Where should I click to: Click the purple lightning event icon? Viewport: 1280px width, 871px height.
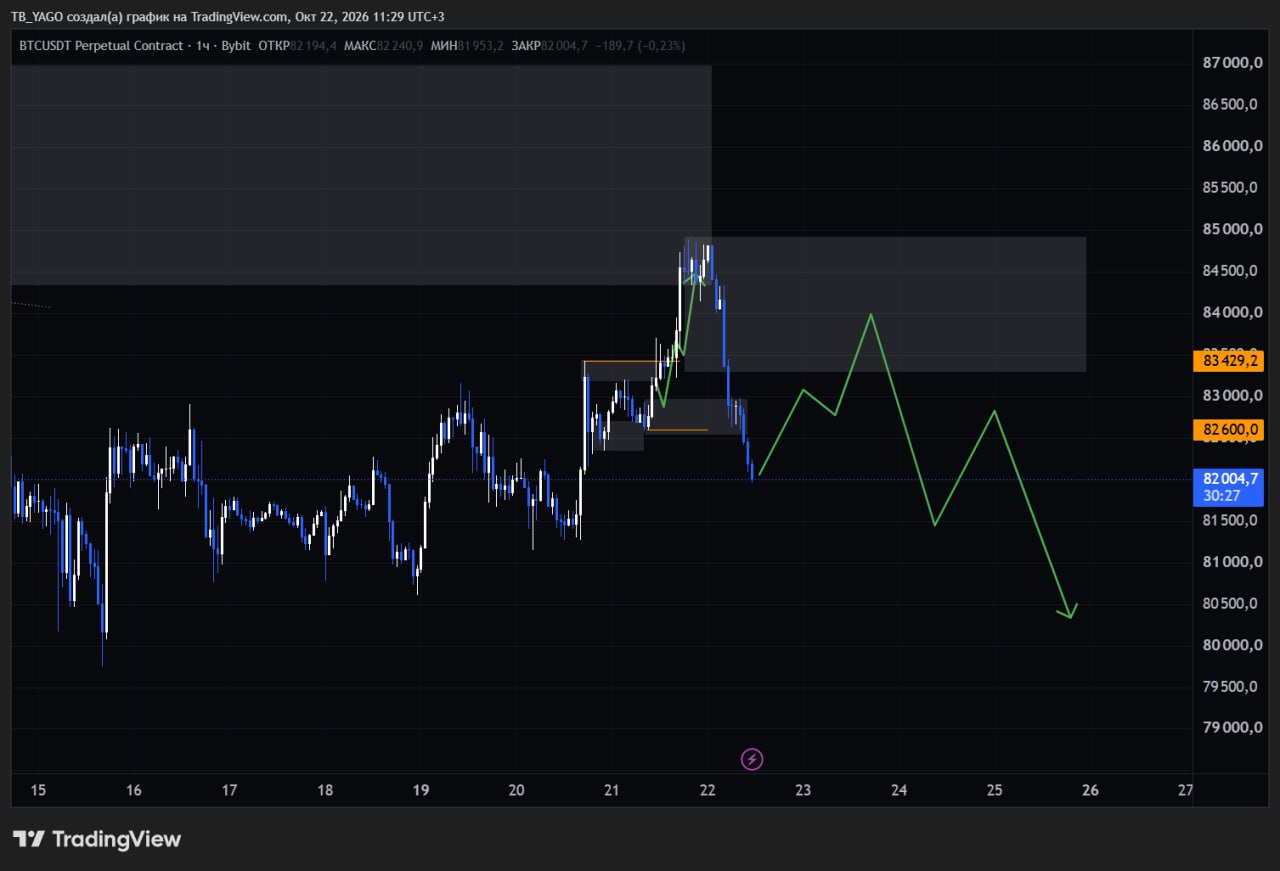752,760
